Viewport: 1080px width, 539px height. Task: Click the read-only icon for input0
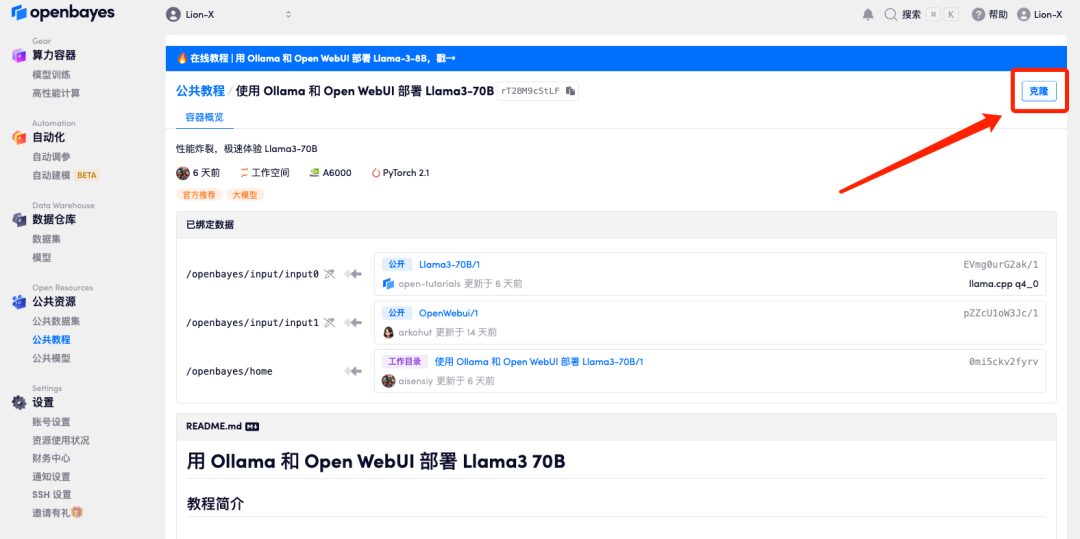pyautogui.click(x=329, y=274)
